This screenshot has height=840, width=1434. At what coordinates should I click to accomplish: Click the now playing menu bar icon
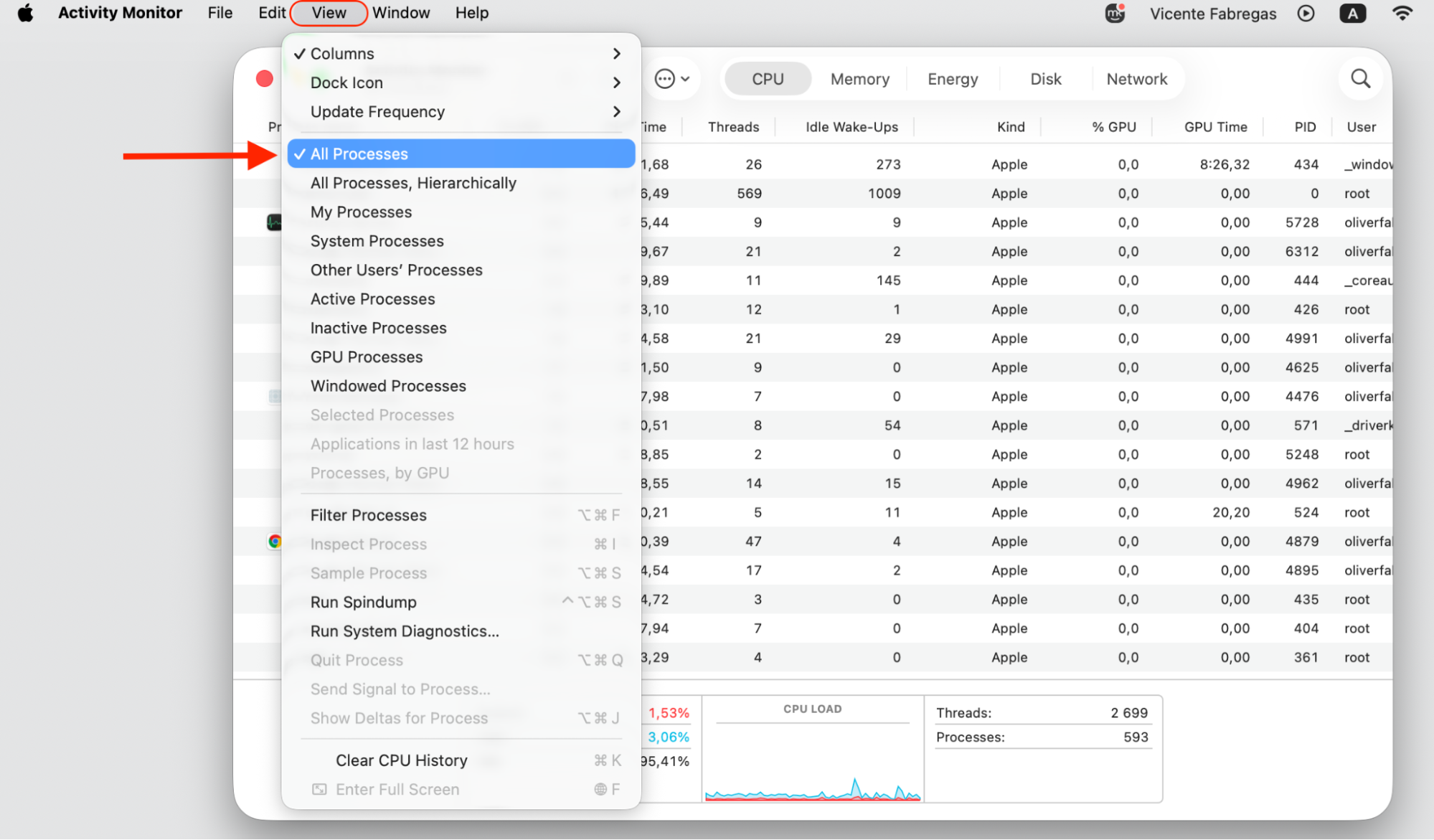[x=1306, y=13]
